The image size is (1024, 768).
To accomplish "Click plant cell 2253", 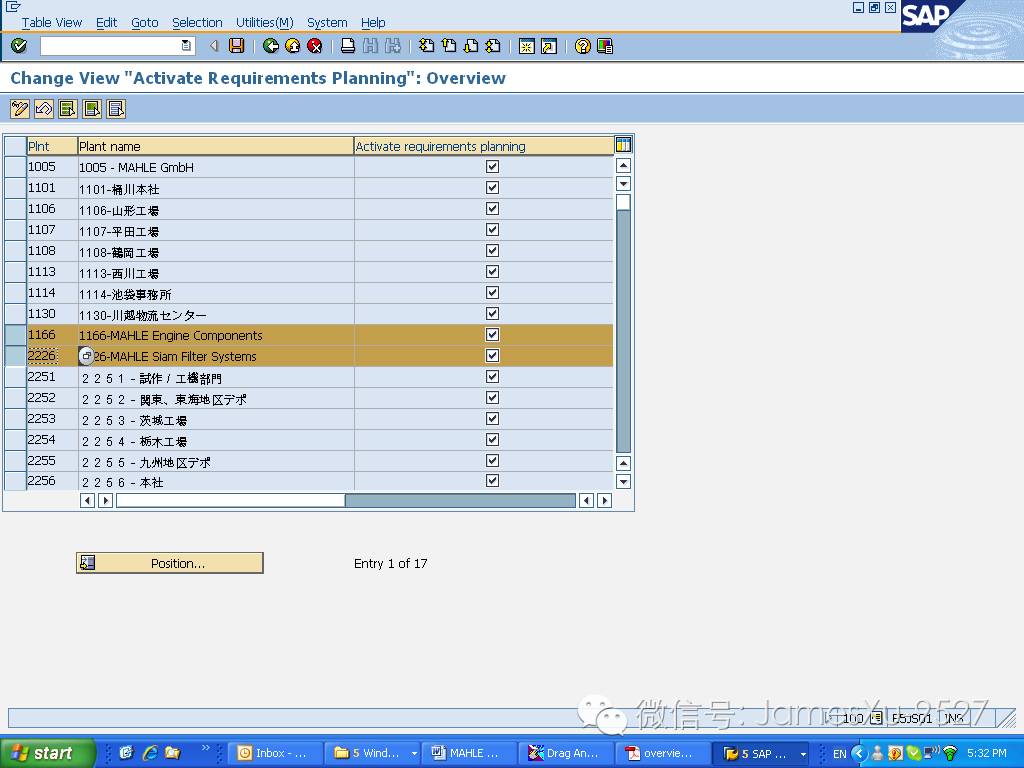I will pyautogui.click(x=52, y=419).
